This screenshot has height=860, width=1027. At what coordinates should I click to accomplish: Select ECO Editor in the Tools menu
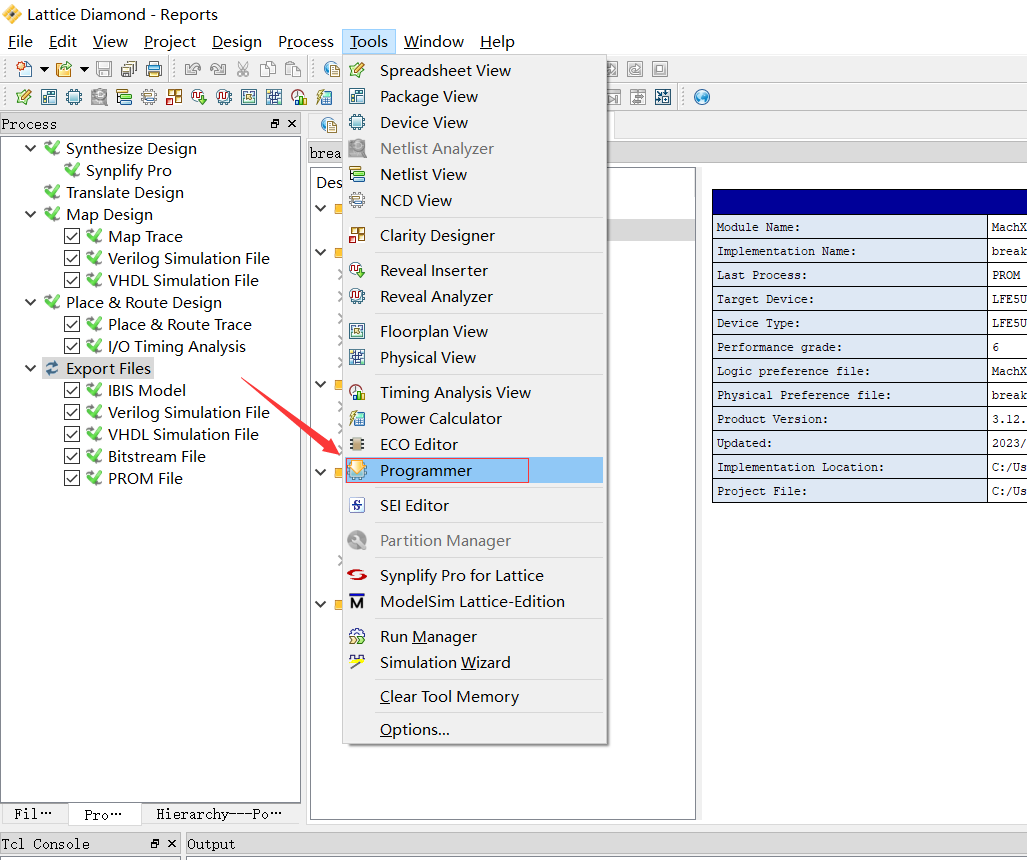pyautogui.click(x=474, y=445)
